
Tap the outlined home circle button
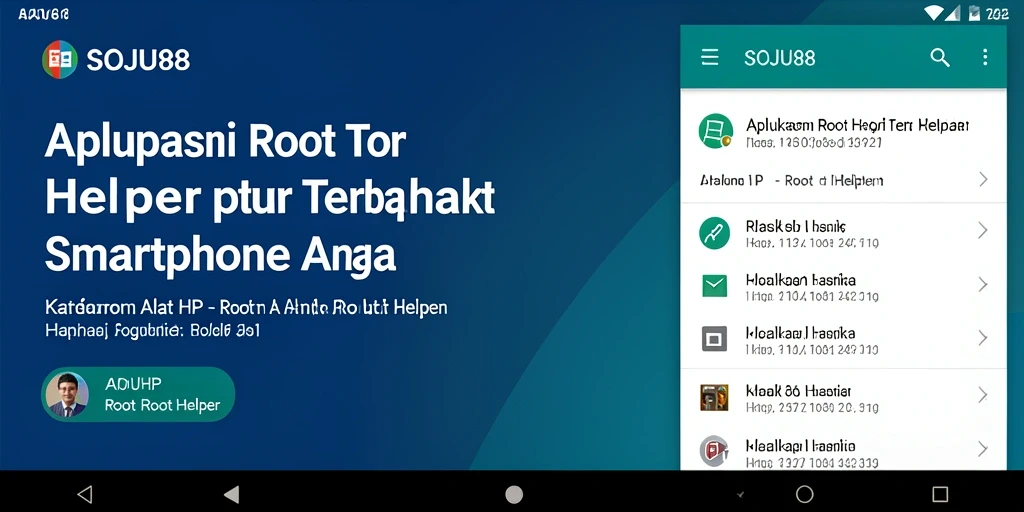[805, 494]
